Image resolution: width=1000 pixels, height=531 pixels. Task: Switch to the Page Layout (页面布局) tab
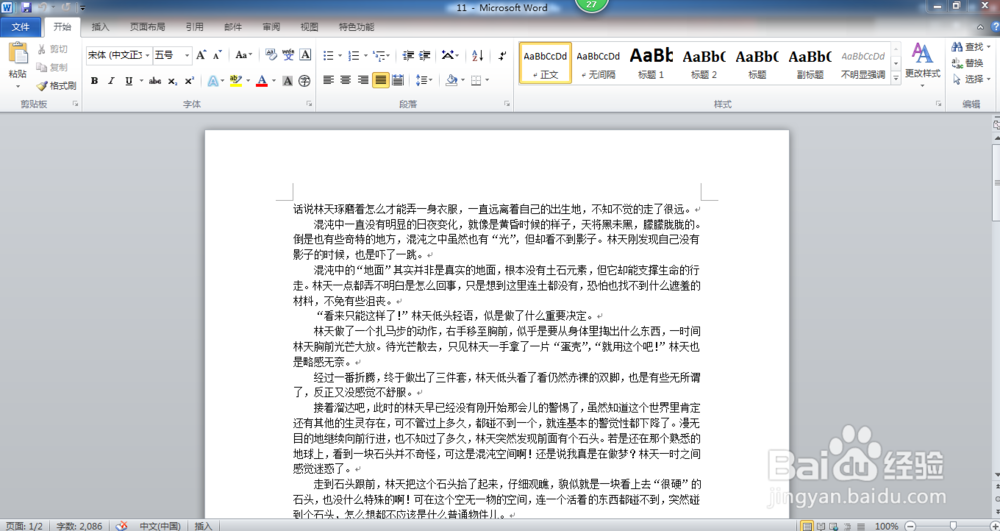[147, 27]
